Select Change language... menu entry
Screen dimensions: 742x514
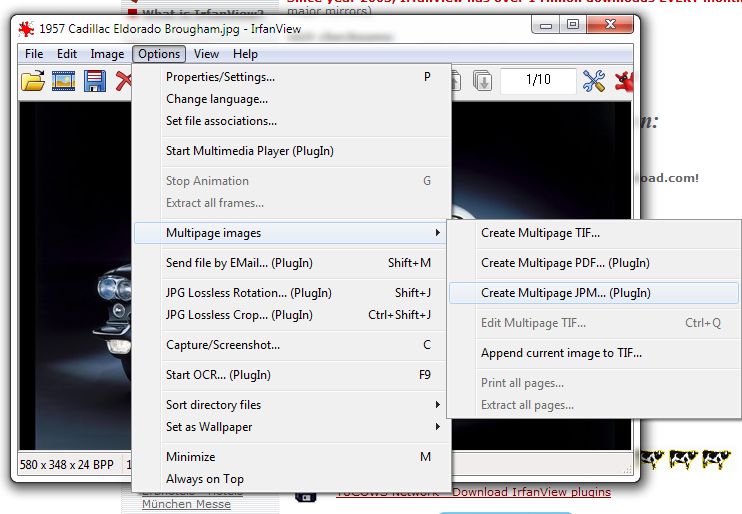click(x=292, y=99)
